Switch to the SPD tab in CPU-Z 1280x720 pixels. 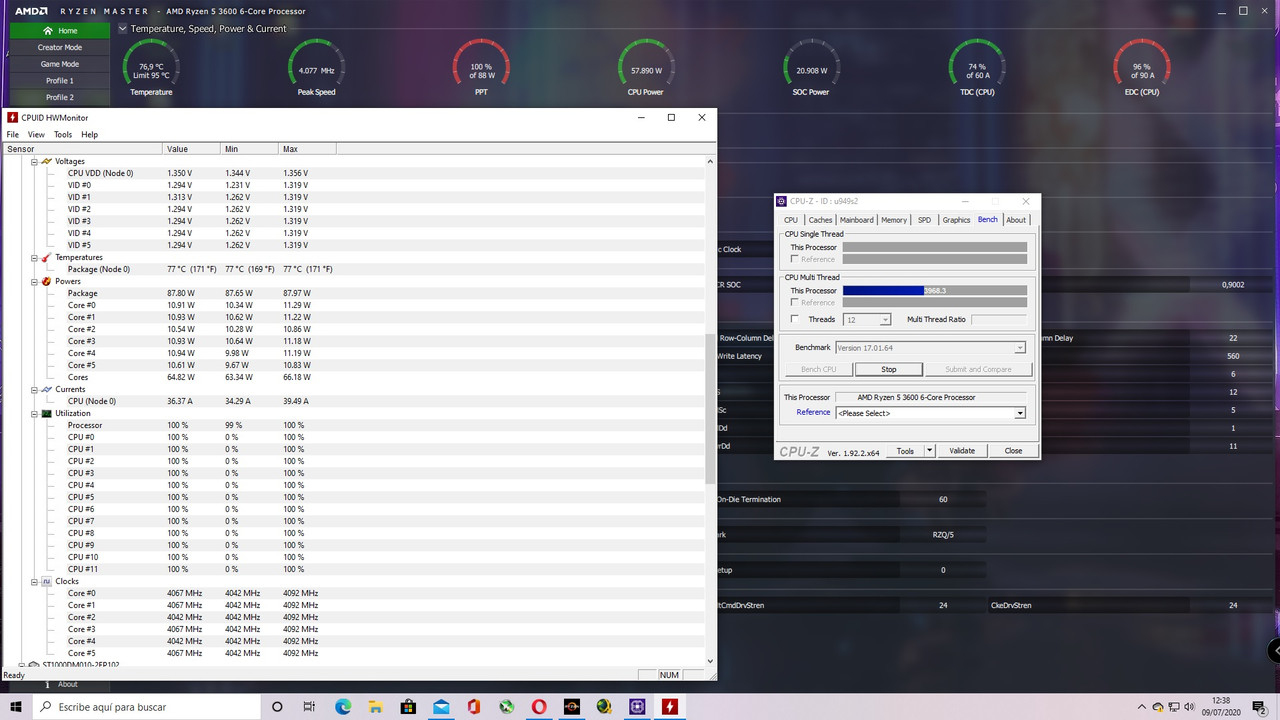click(x=924, y=220)
